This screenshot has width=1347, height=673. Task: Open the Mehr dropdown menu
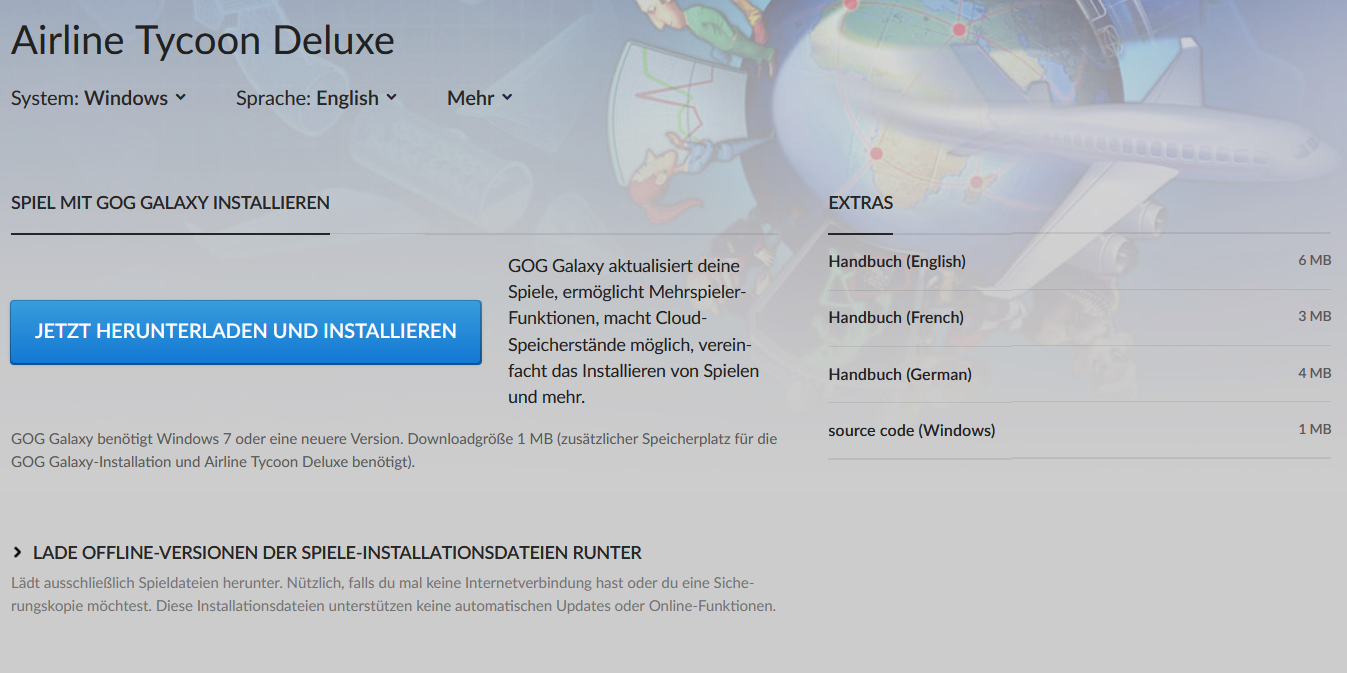tap(480, 98)
